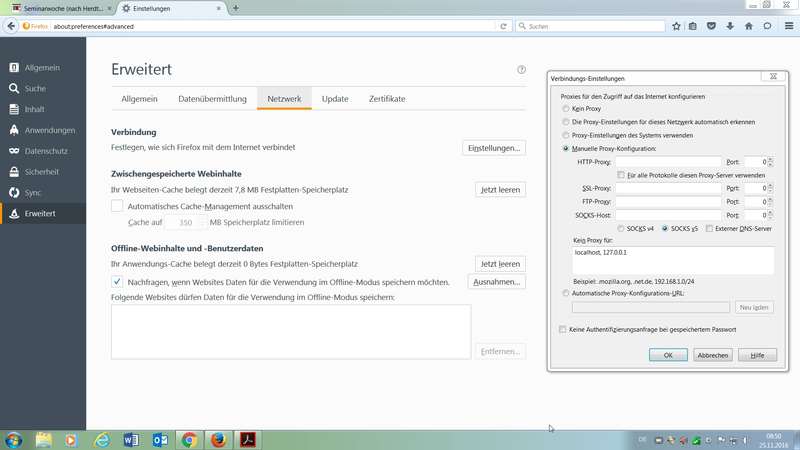Click Abbrechen in the connection dialog
The image size is (800, 450).
(x=713, y=355)
